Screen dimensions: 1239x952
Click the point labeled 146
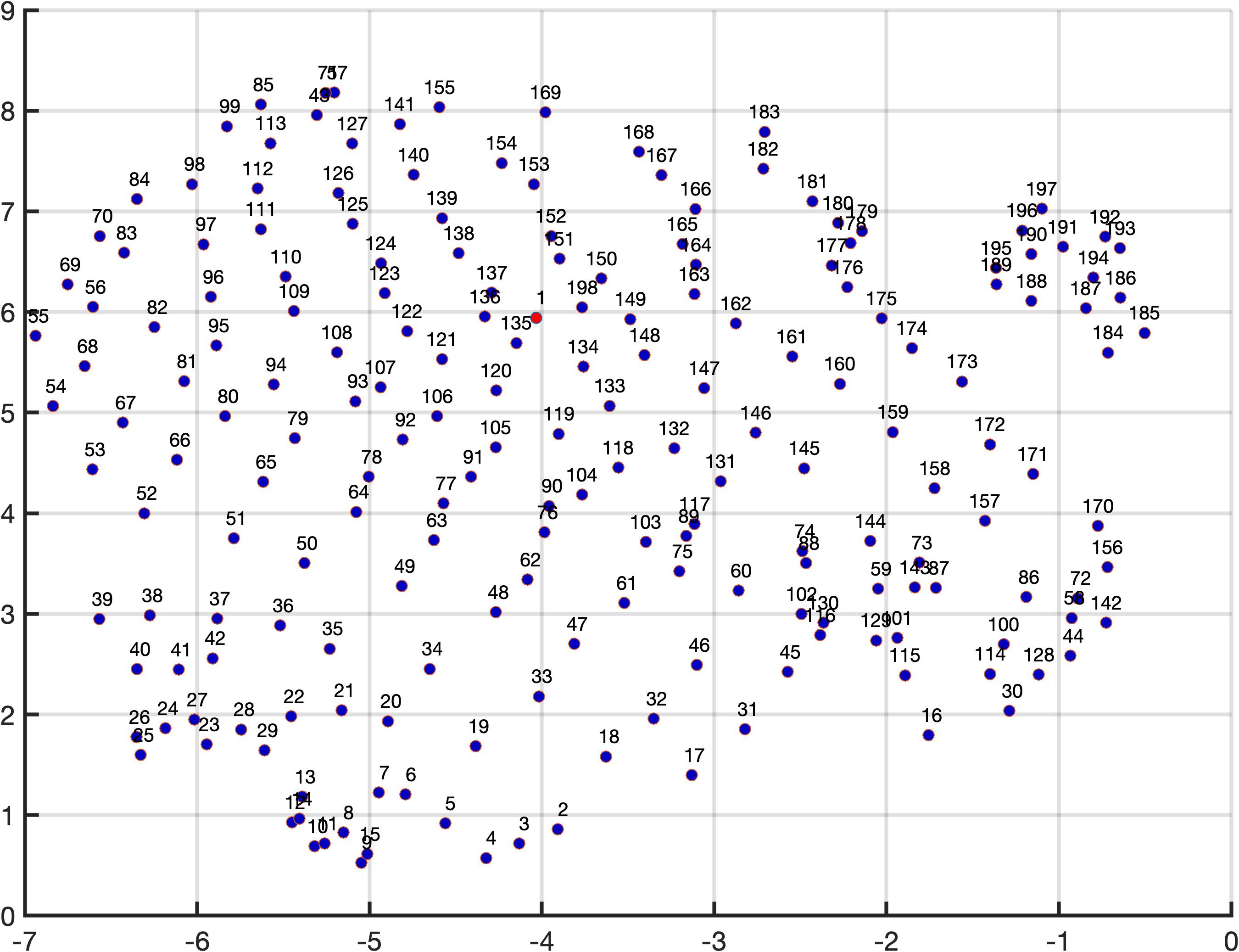click(755, 433)
